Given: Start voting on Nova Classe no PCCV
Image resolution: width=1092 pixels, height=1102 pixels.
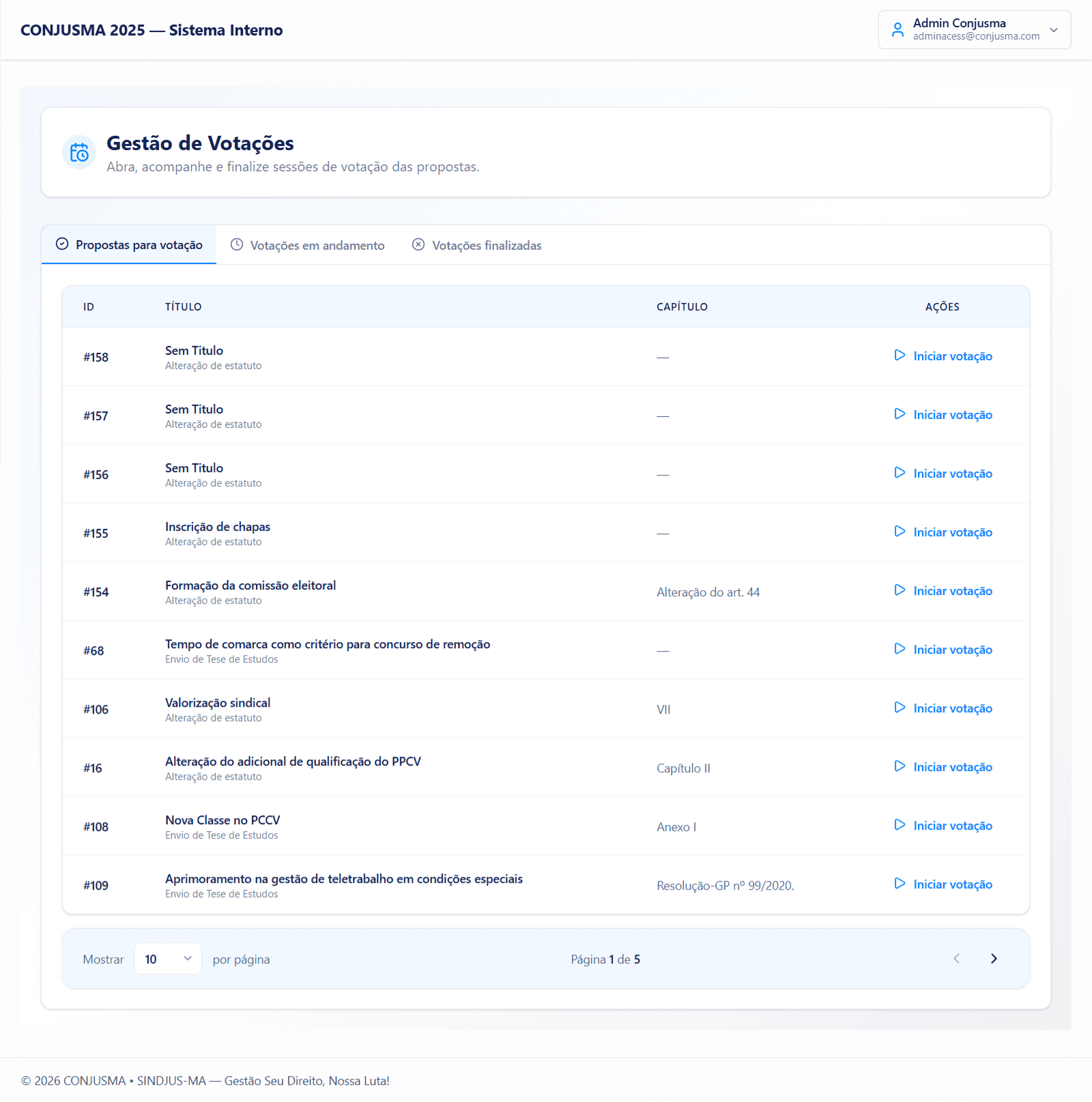Looking at the screenshot, I should [x=953, y=825].
